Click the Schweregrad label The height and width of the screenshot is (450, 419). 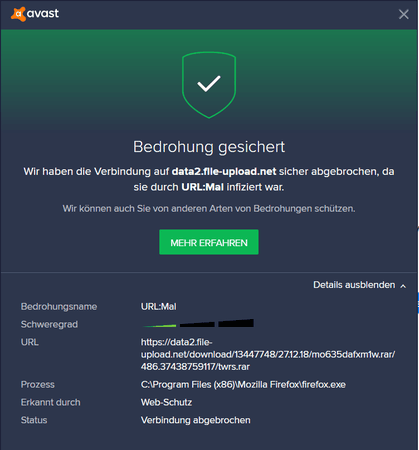(49, 324)
